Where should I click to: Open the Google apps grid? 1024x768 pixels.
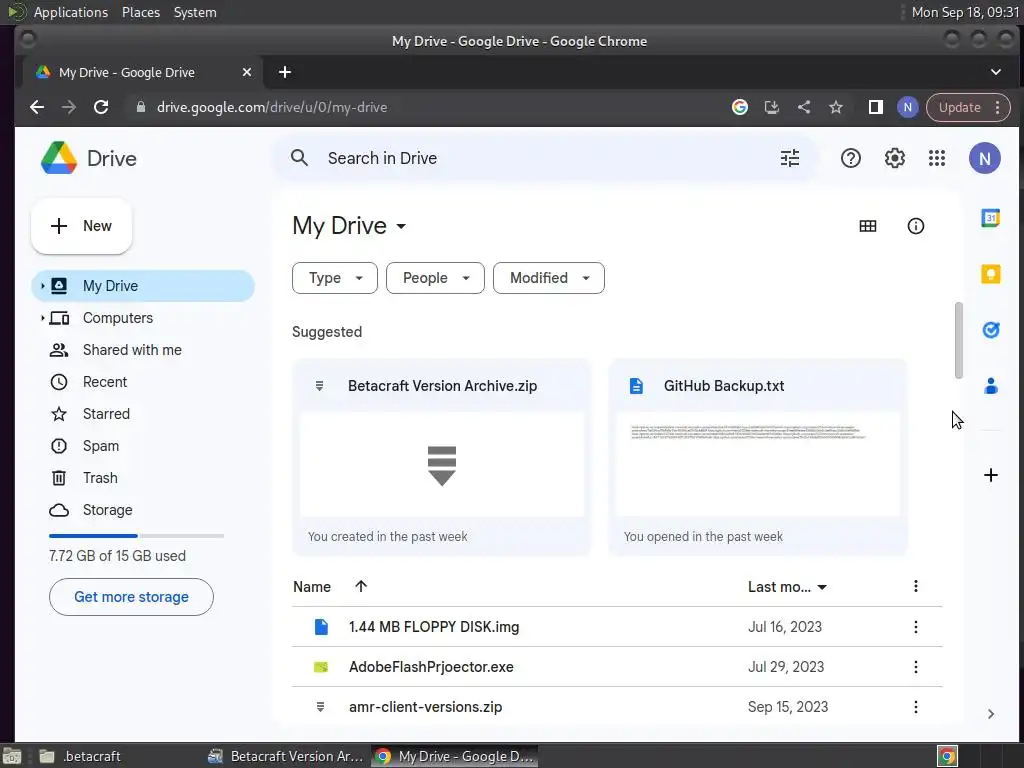pyautogui.click(x=936, y=158)
